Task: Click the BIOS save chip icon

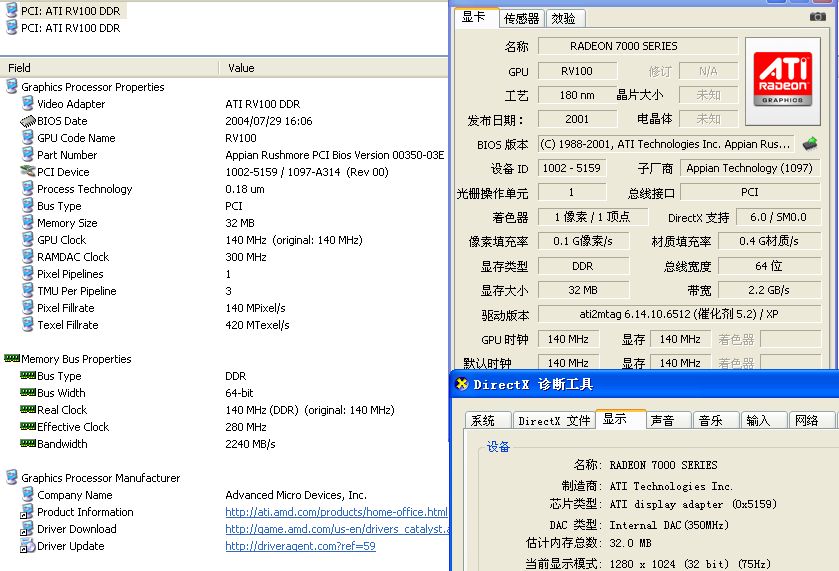Action: pyautogui.click(x=810, y=143)
